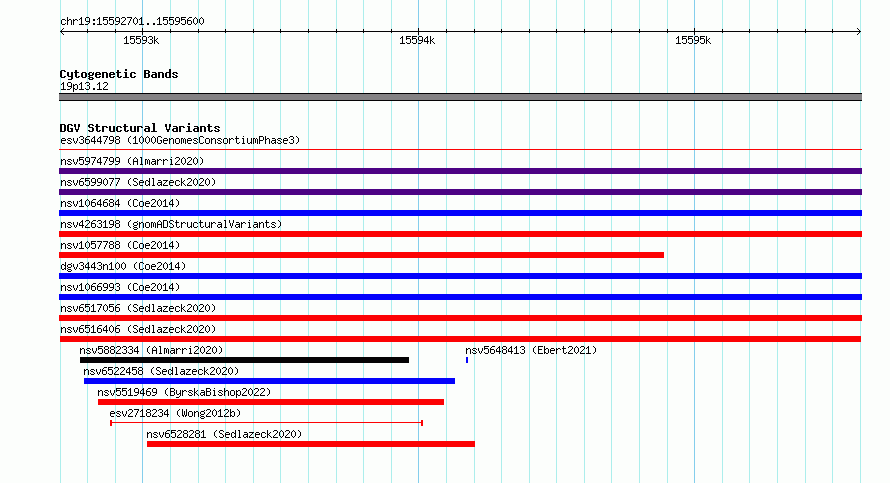Open the nsv6517056 (Sedlazeck2020) label
890x483 pixels.
click(138, 308)
